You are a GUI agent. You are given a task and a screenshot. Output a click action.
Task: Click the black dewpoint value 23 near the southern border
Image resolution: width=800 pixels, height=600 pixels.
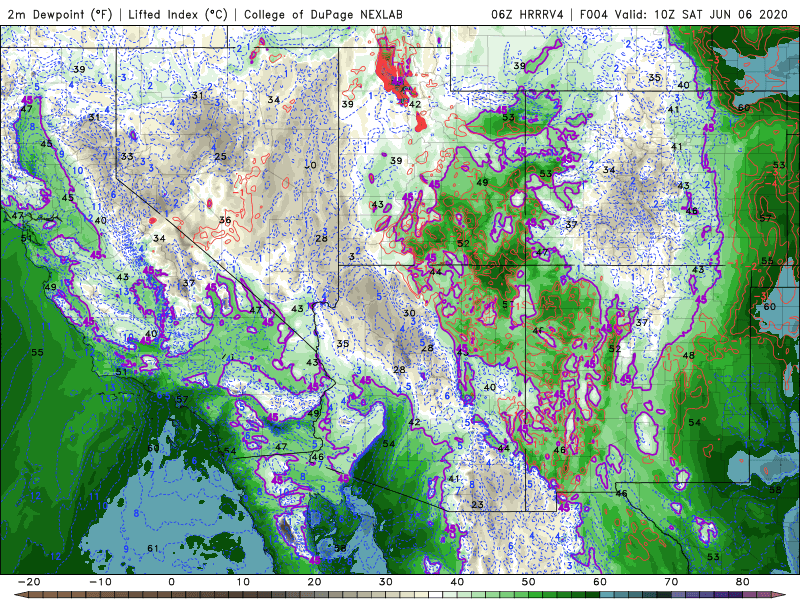[x=478, y=505]
